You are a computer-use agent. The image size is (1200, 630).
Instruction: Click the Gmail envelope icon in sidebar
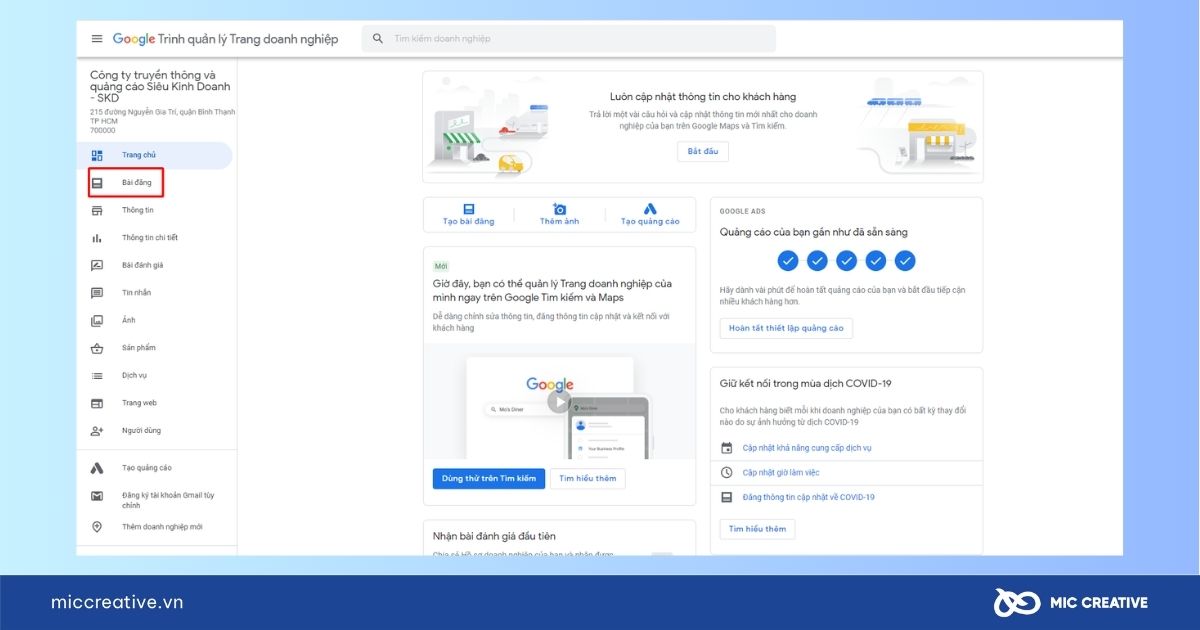(97, 496)
